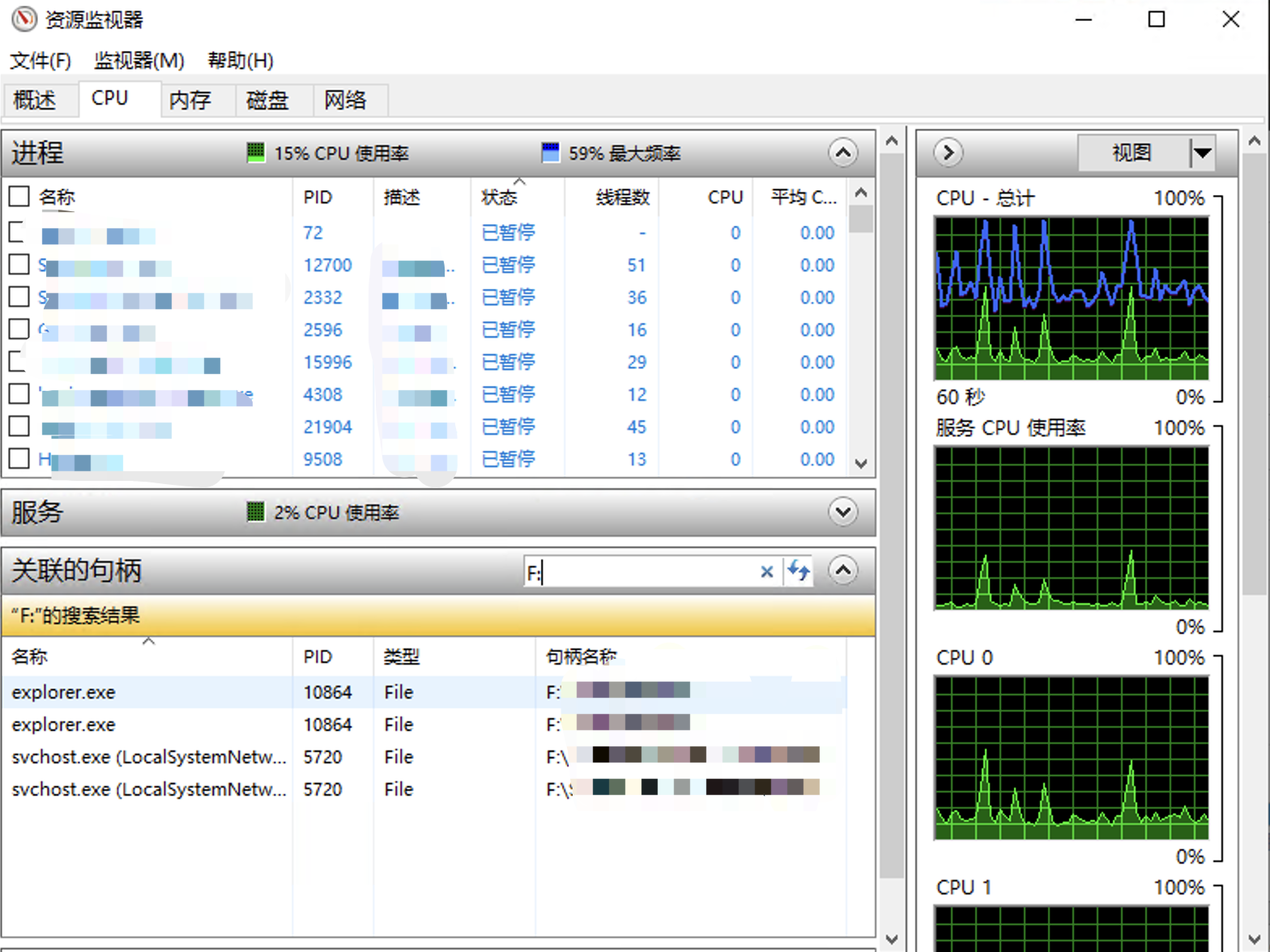Toggle the select-all checkbox beside 名称

[x=19, y=197]
